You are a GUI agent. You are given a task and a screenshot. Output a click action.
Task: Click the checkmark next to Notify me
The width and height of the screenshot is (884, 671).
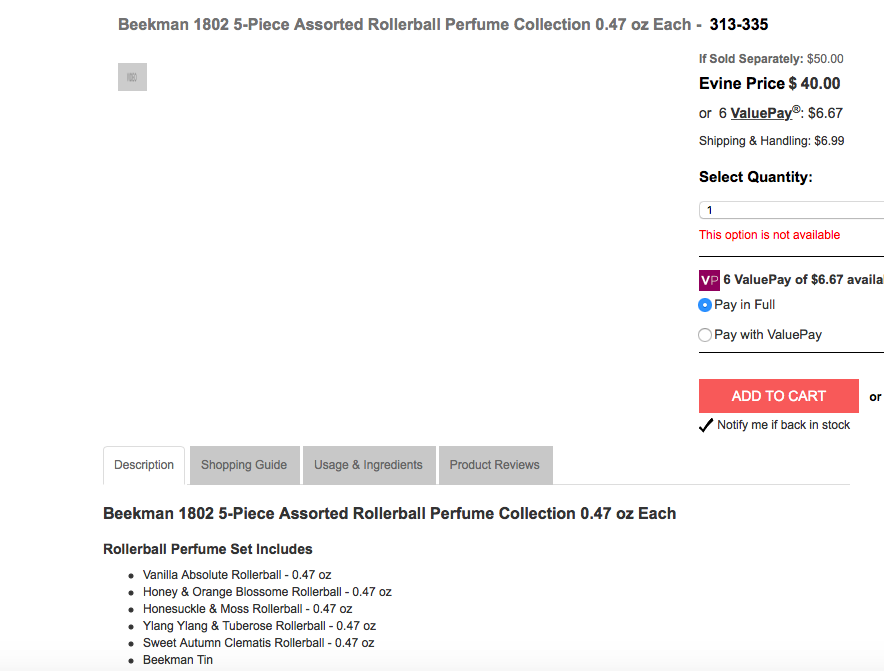(706, 425)
